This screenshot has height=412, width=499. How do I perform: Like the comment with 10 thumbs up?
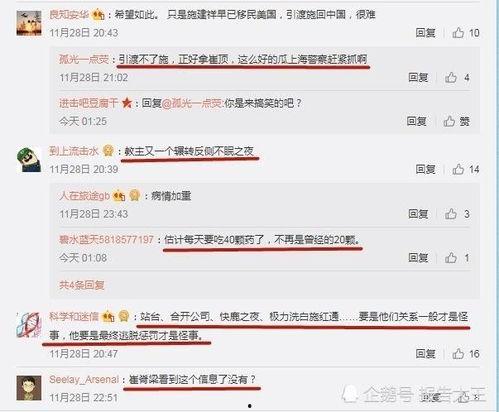click(x=458, y=33)
